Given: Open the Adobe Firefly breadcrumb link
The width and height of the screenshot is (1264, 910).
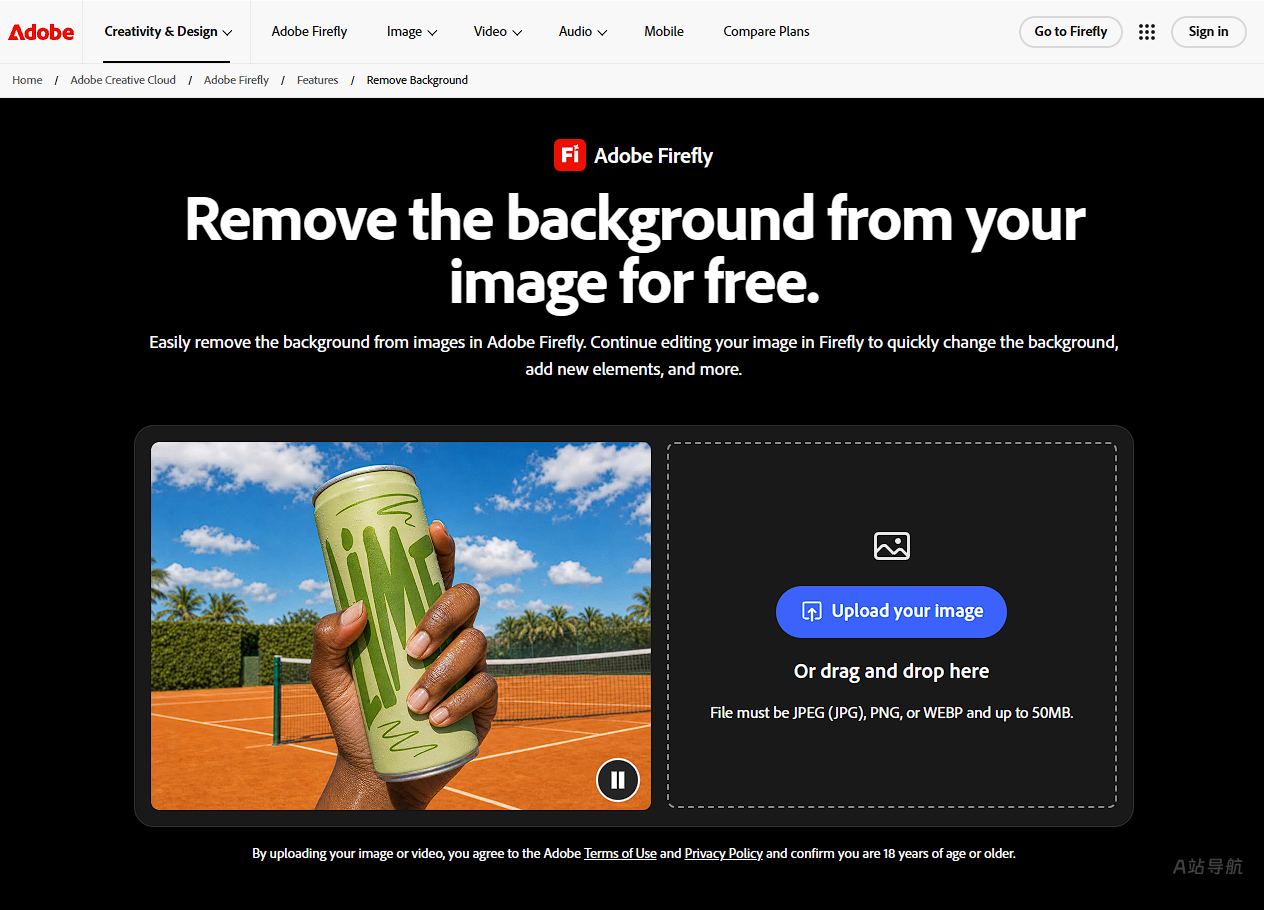Looking at the screenshot, I should tap(236, 80).
